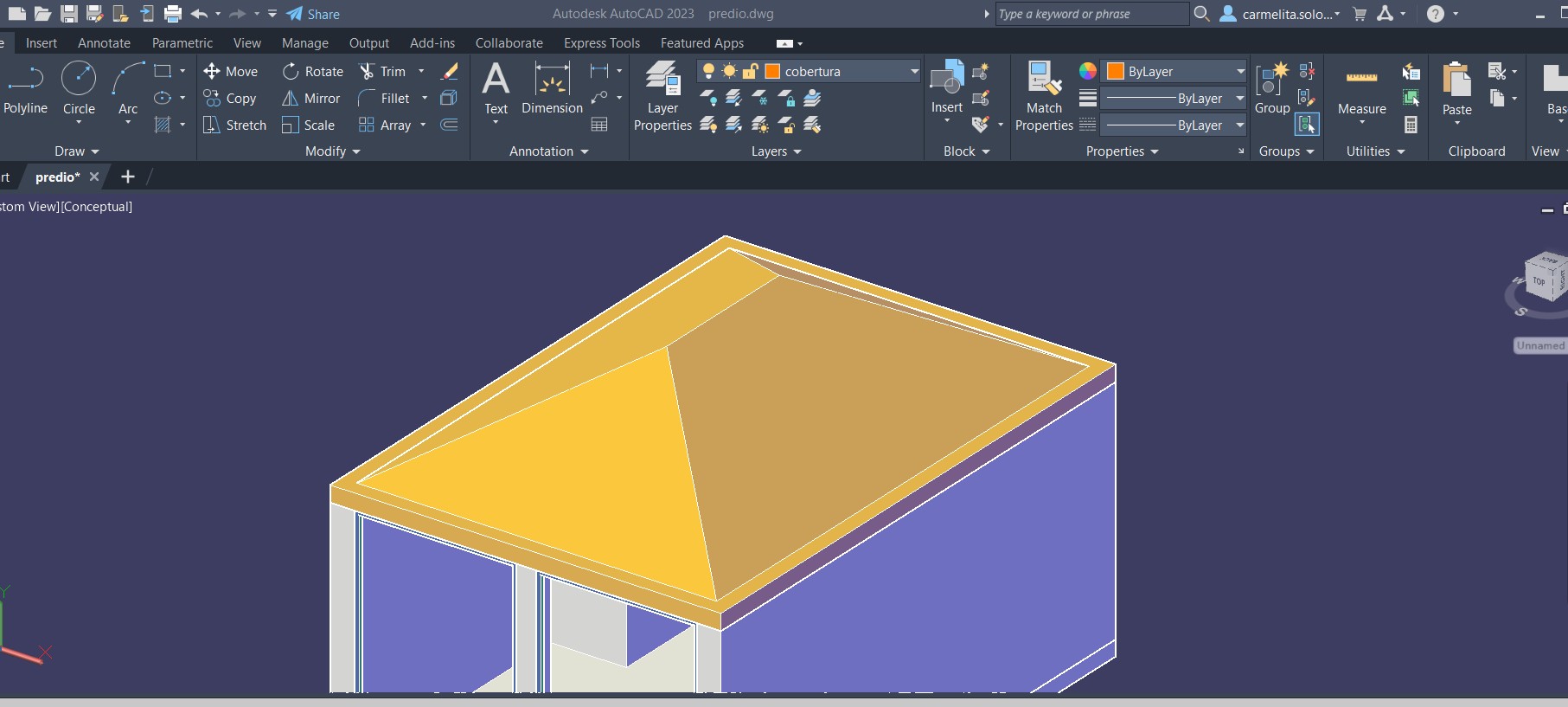Switch to the Parametric tab

tap(182, 42)
